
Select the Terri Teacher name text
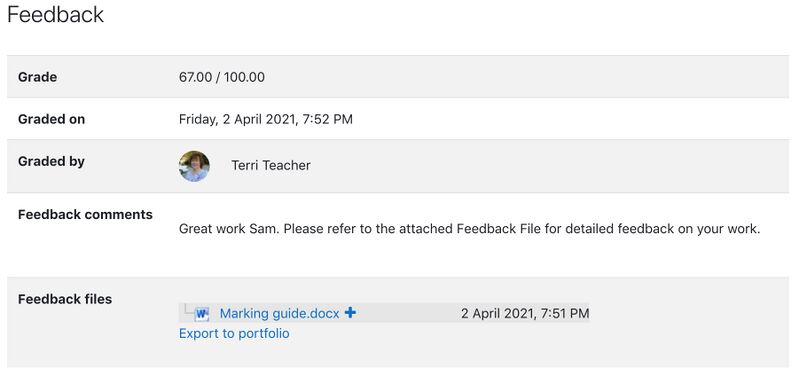pyautogui.click(x=271, y=166)
